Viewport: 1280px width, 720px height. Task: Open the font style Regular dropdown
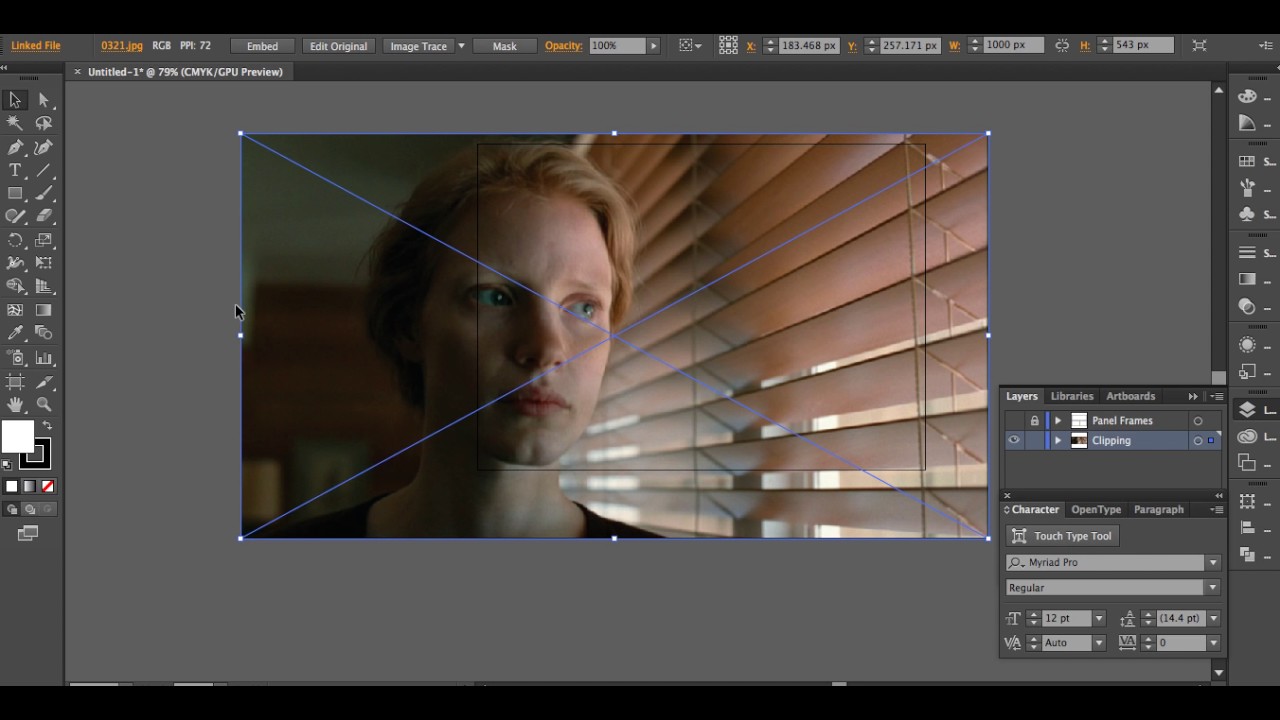(1213, 587)
